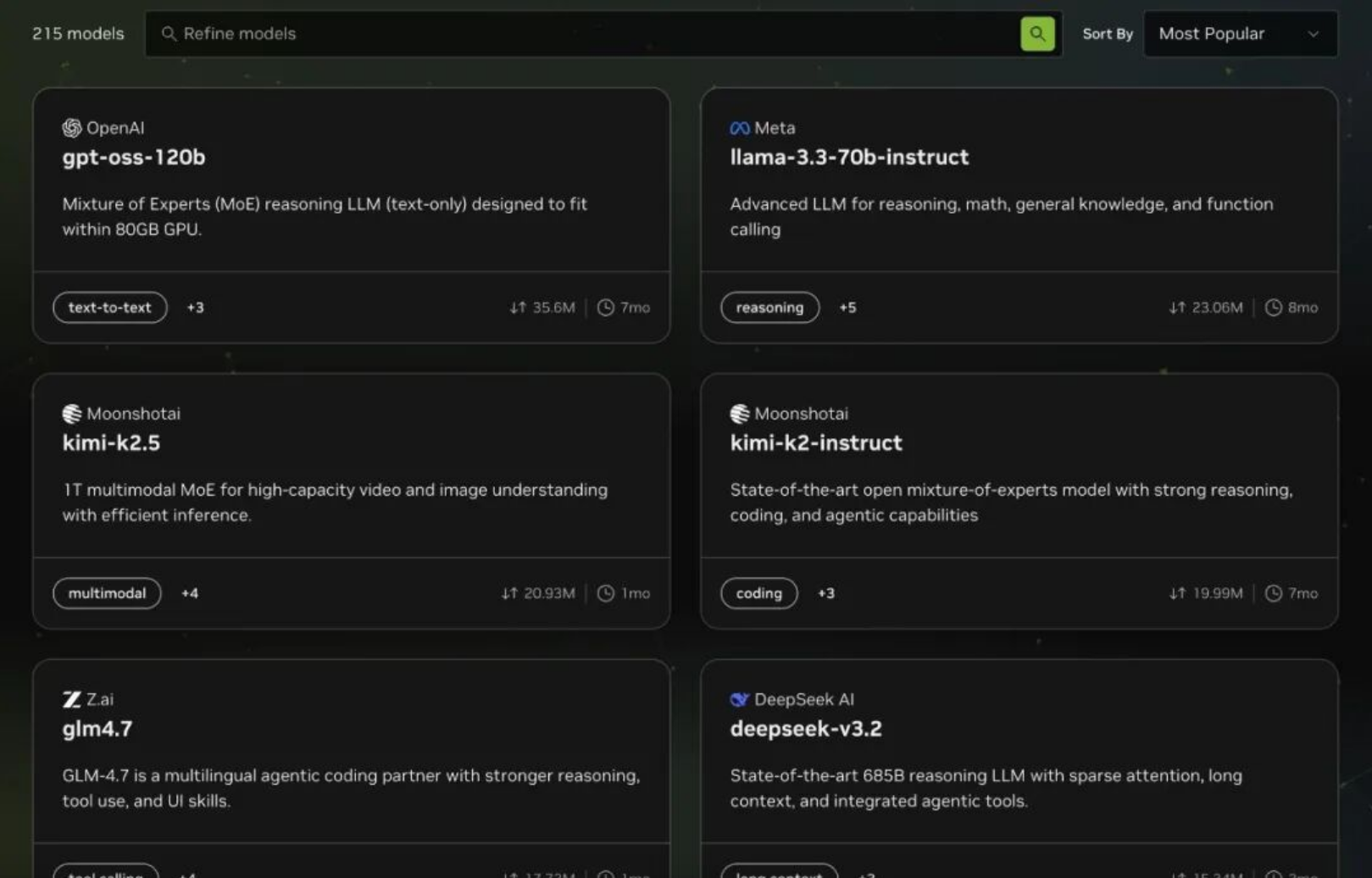1372x878 pixels.
Task: Click the green search button
Action: point(1037,34)
